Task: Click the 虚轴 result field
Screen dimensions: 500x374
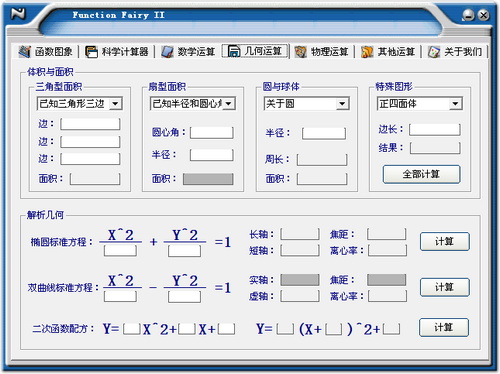Action: point(300,296)
